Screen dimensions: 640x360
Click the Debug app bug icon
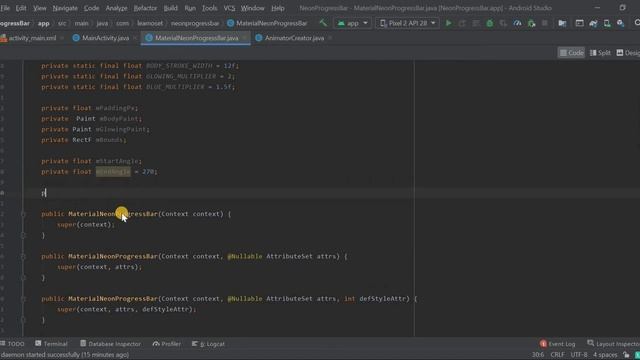point(490,23)
